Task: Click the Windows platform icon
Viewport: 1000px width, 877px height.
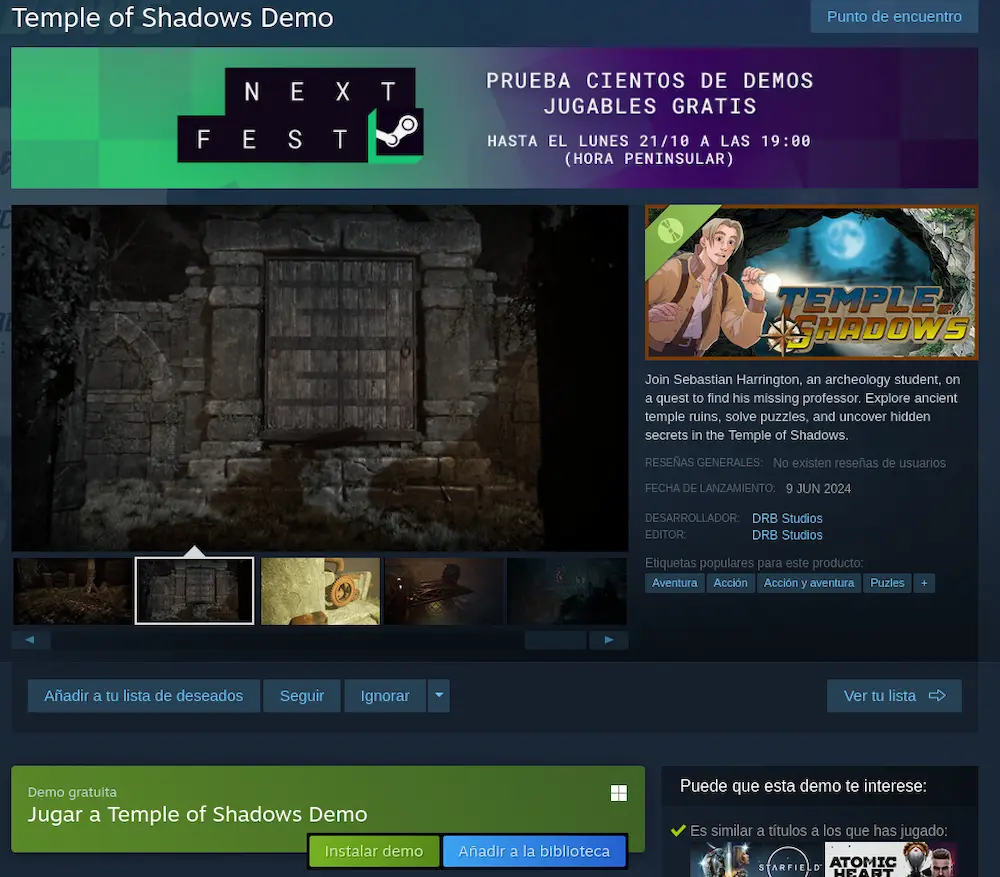Action: click(619, 793)
